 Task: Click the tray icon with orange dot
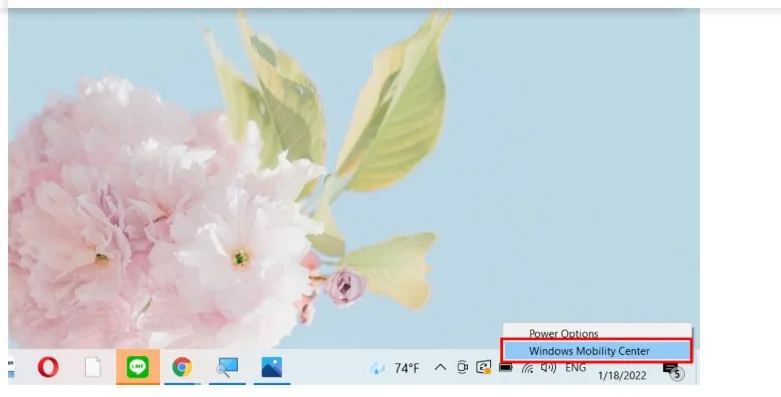tap(484, 368)
